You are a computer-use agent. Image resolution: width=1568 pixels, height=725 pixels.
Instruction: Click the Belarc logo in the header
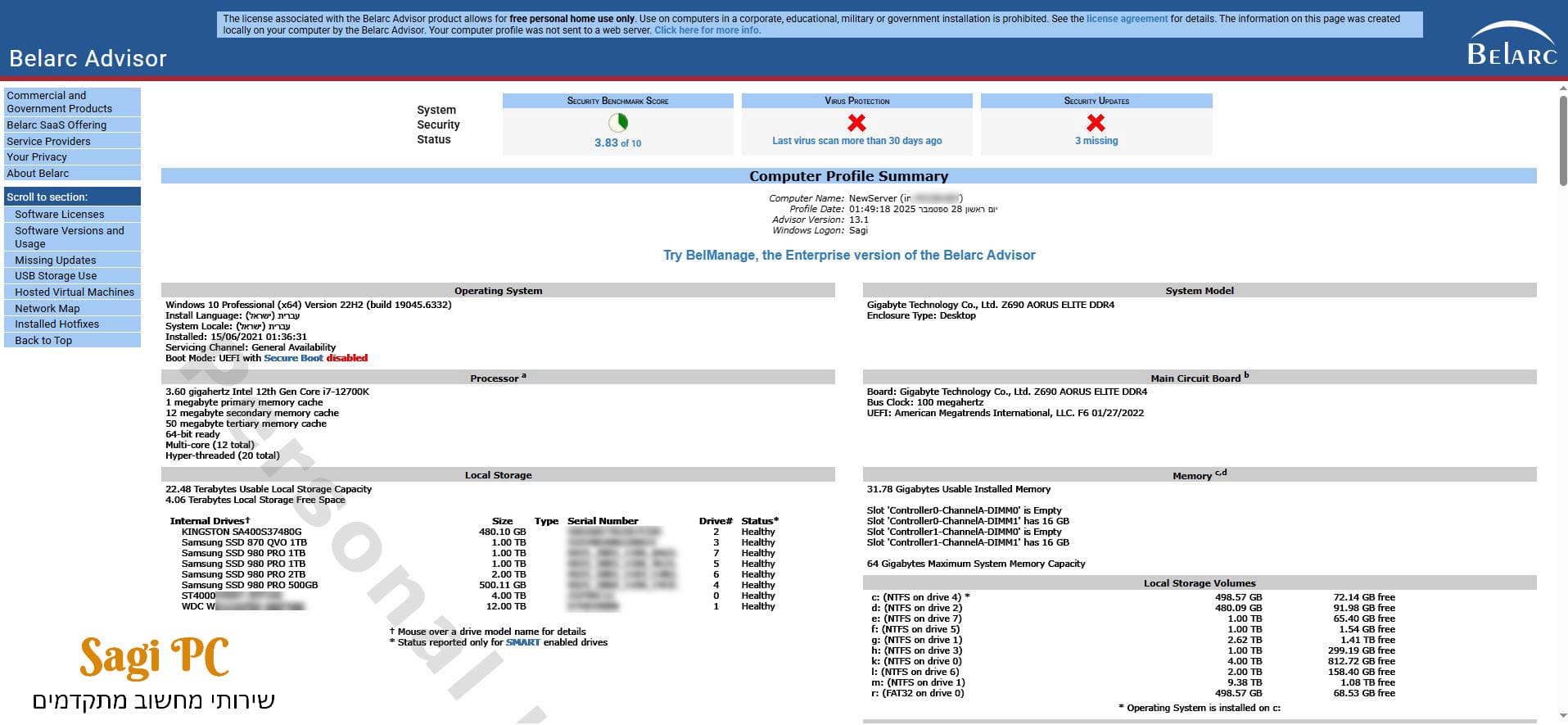[x=1512, y=46]
